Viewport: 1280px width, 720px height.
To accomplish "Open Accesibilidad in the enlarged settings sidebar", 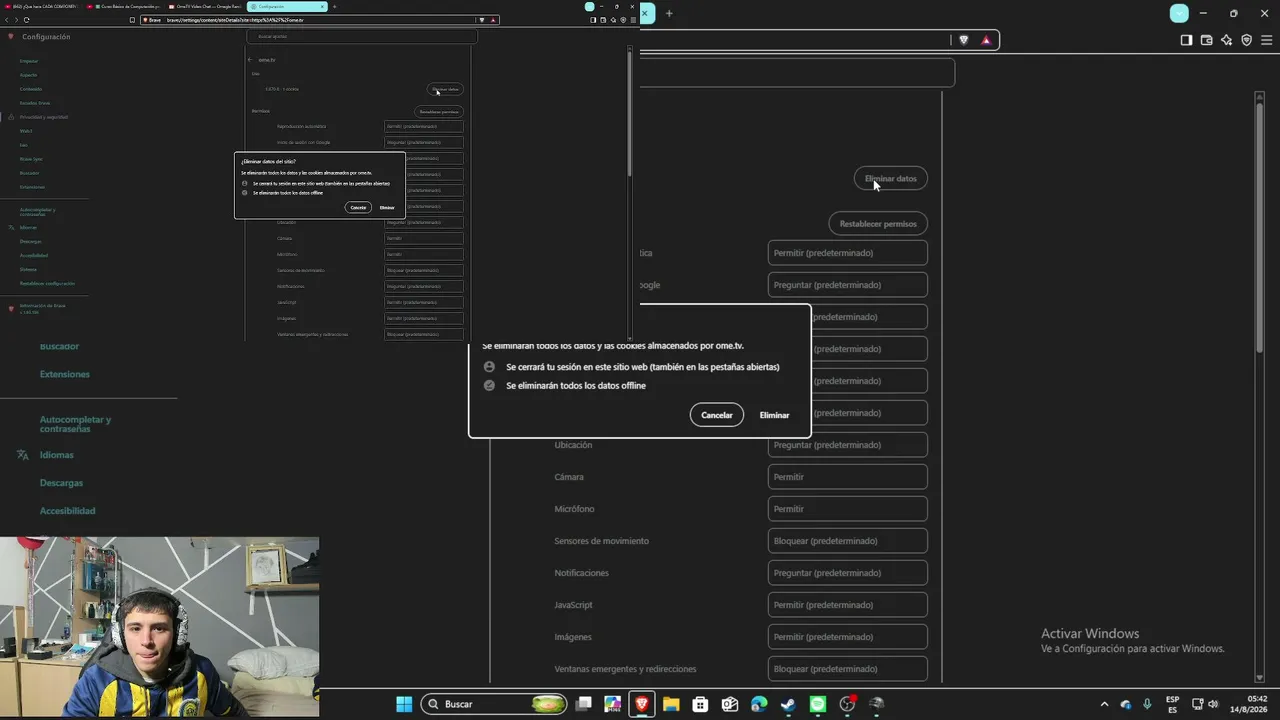I will point(67,511).
